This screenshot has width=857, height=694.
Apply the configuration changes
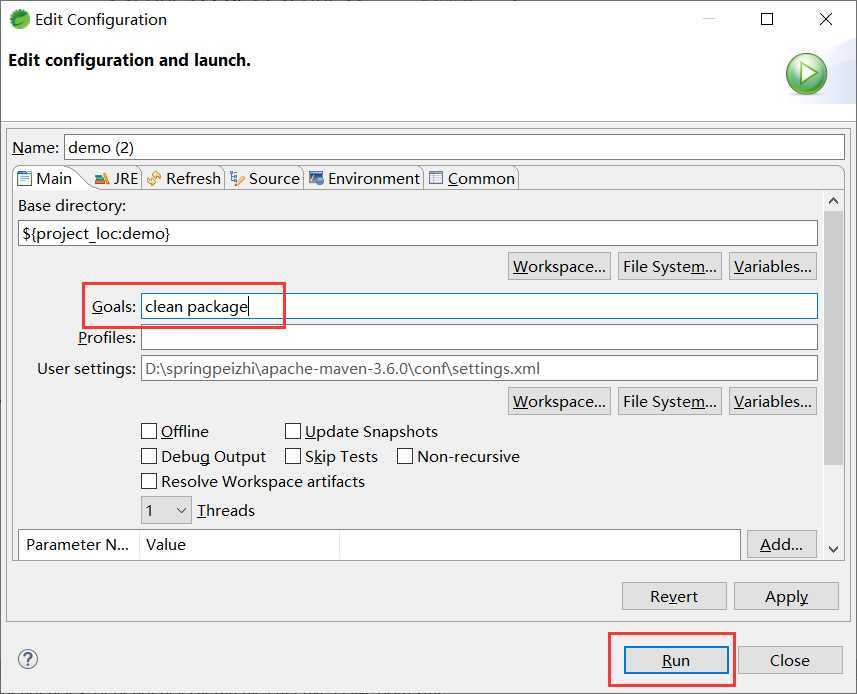(x=786, y=596)
